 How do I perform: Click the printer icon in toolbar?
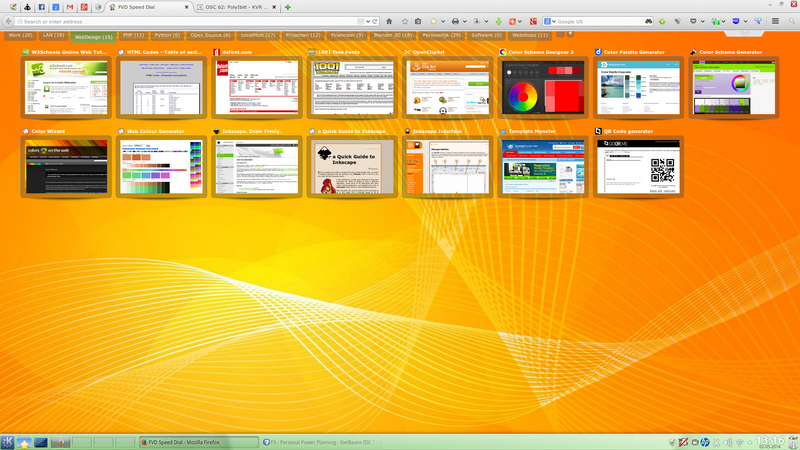455,21
